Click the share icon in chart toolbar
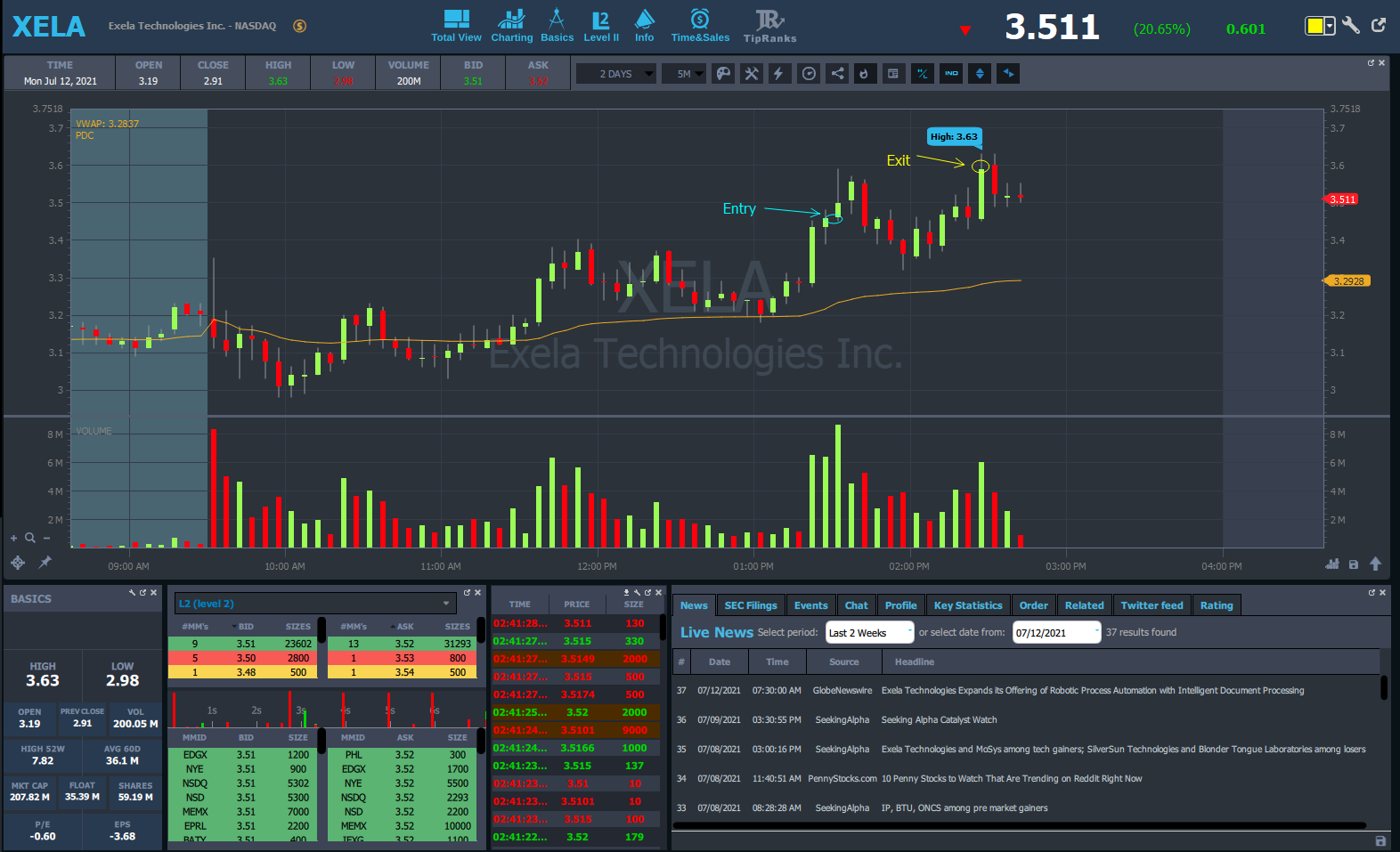The image size is (1400, 852). pyautogui.click(x=837, y=74)
